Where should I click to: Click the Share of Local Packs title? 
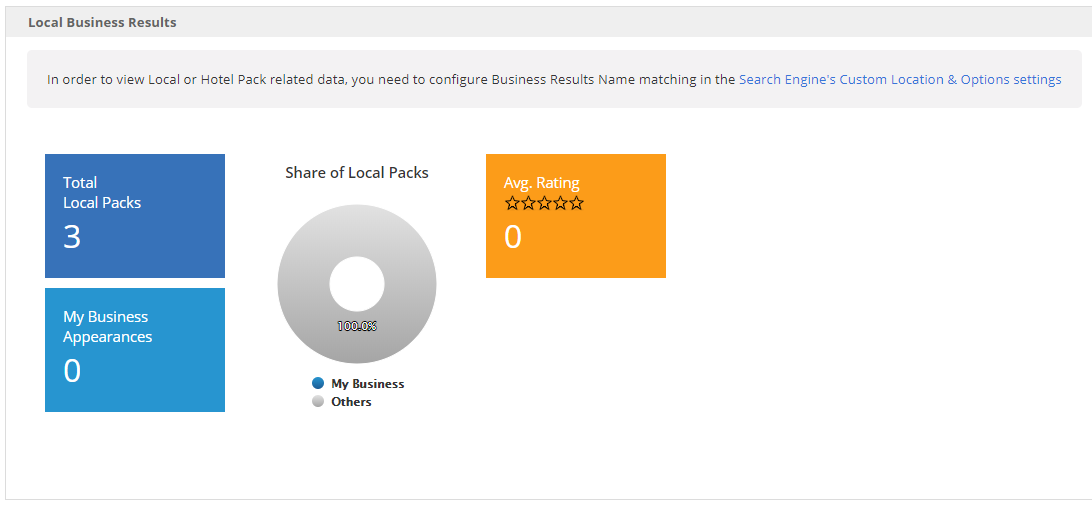point(357,173)
